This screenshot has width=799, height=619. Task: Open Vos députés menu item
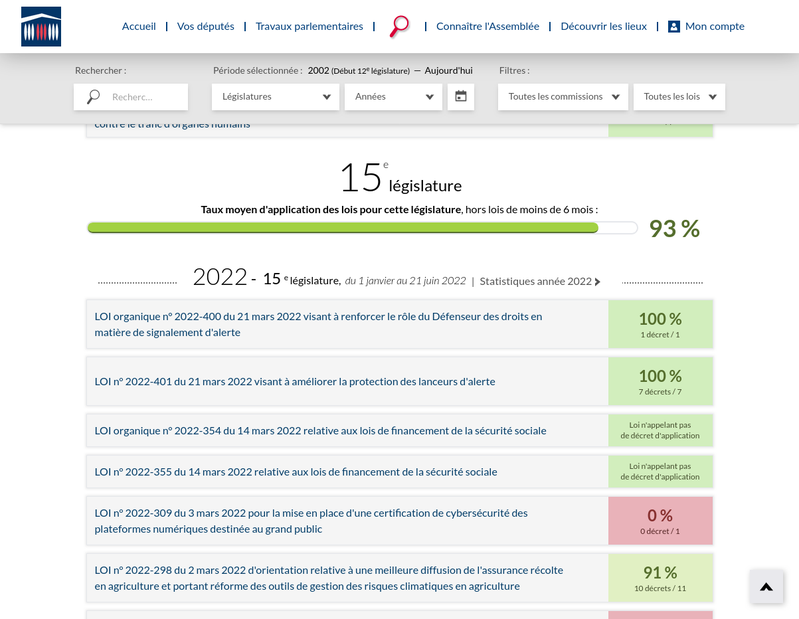click(x=205, y=26)
